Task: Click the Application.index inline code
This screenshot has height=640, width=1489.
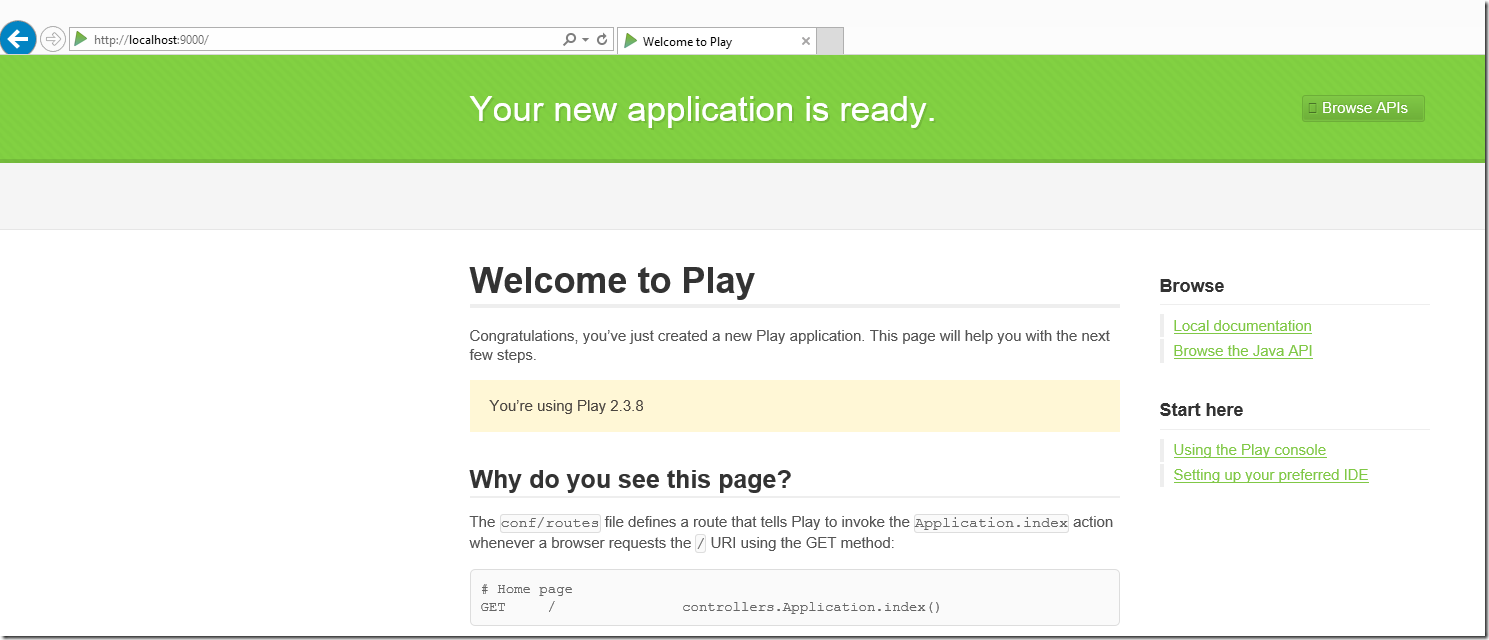Action: (991, 522)
